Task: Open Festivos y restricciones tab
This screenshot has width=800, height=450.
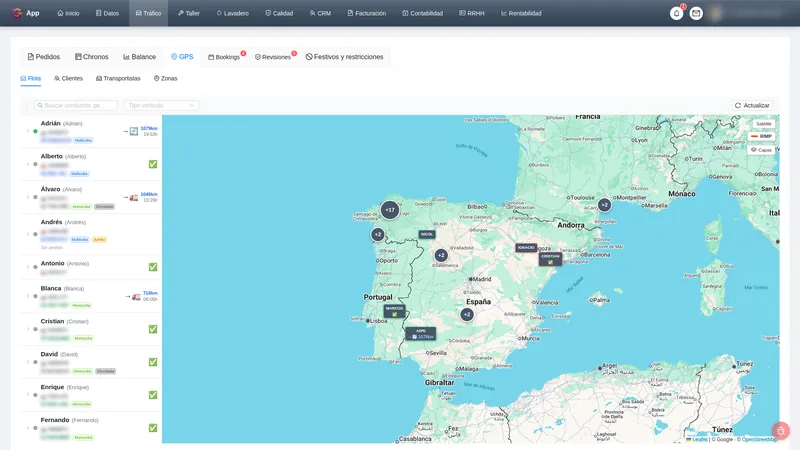Action: tap(344, 57)
